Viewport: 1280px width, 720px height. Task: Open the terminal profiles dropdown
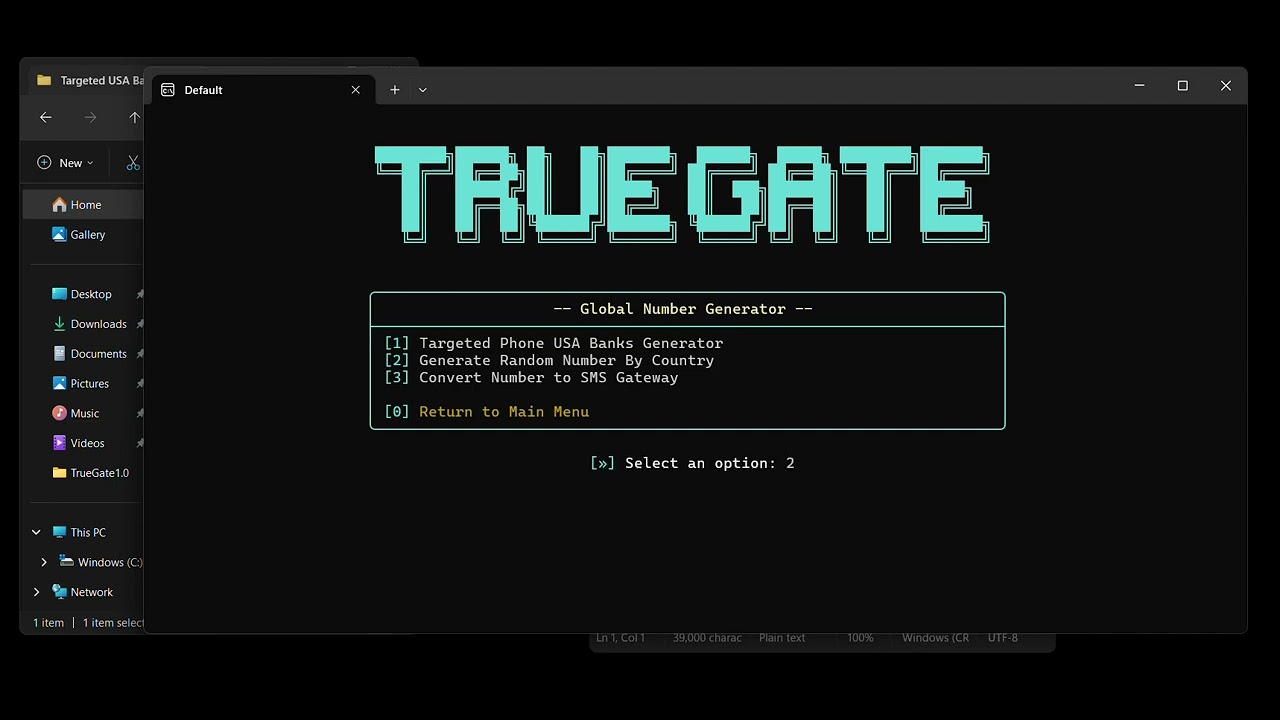pos(423,90)
